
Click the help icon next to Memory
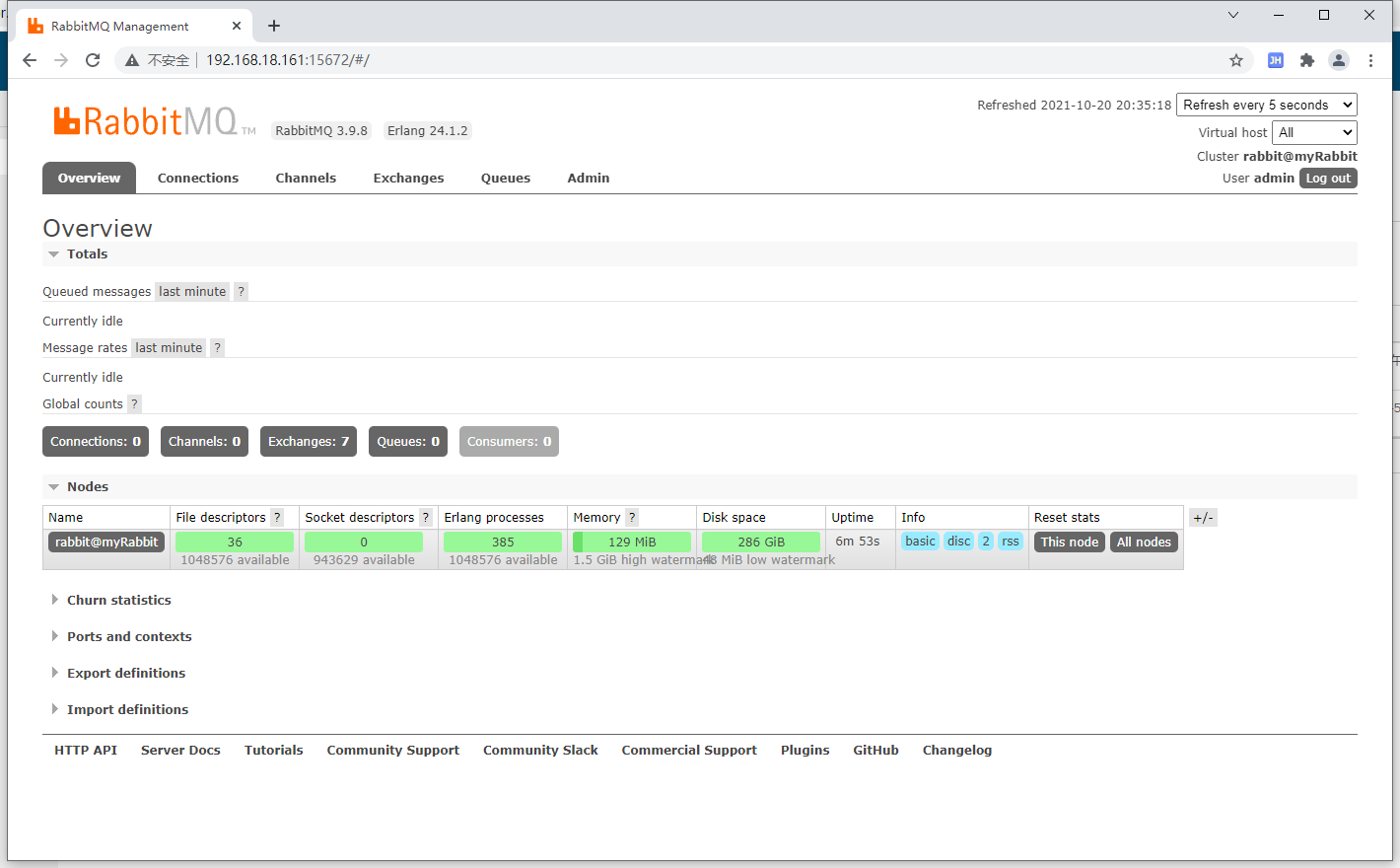click(x=632, y=518)
